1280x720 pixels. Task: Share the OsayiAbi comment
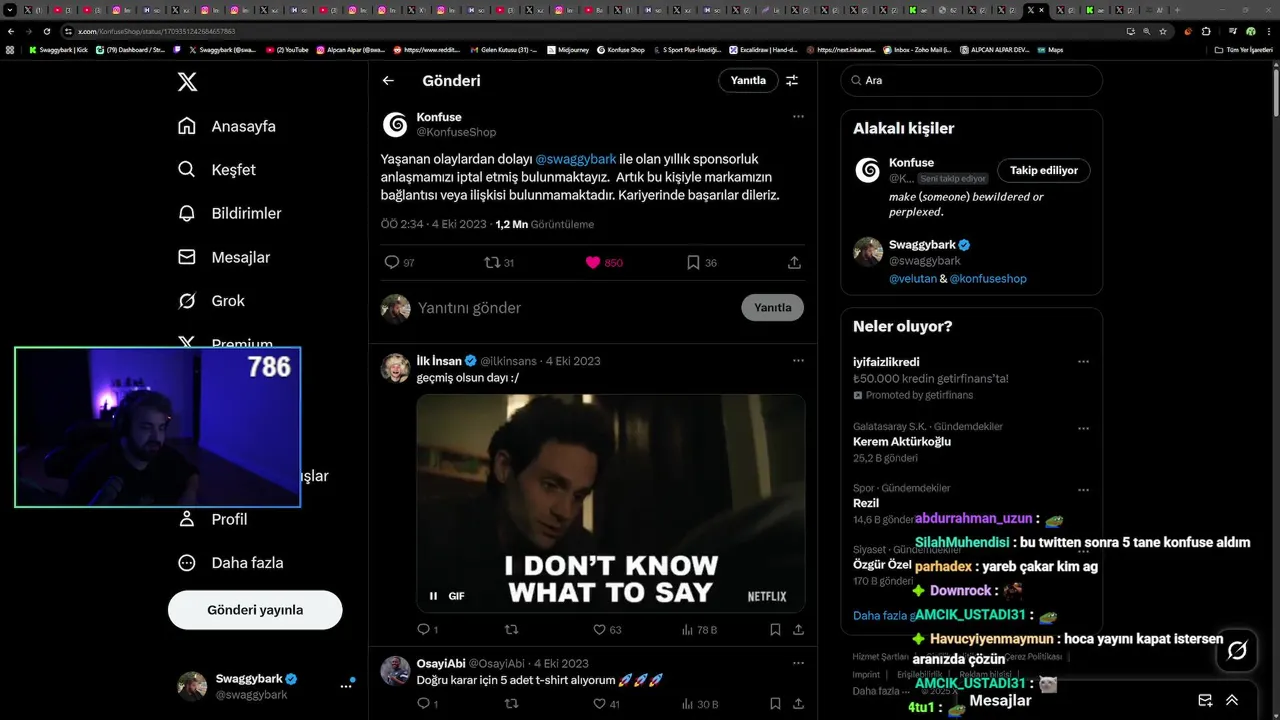pos(798,704)
